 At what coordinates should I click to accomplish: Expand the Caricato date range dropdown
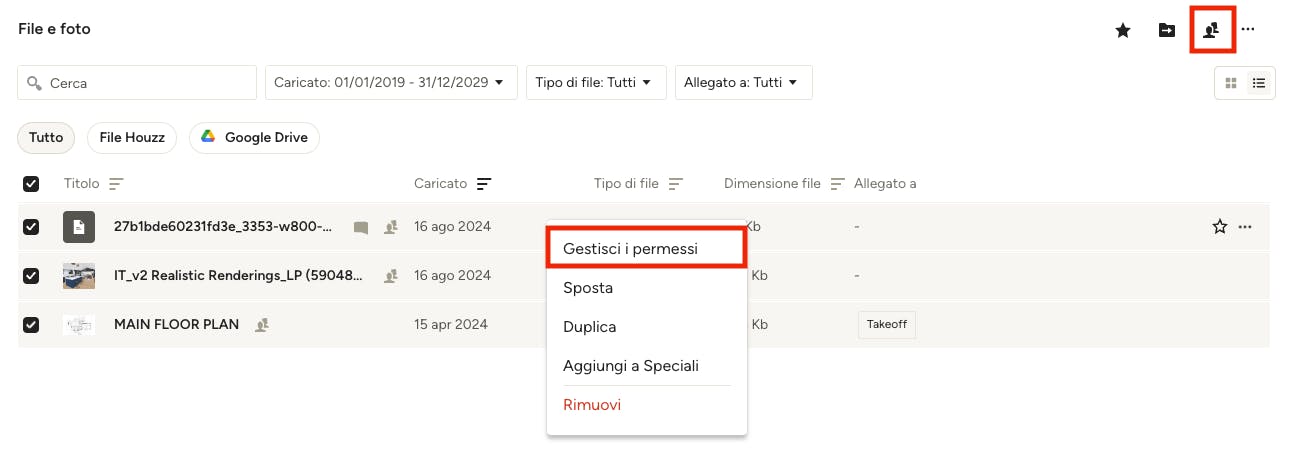(391, 83)
